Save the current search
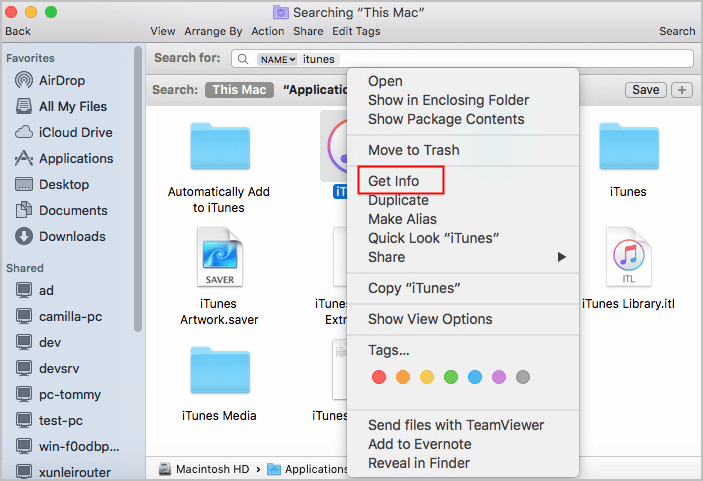 click(646, 90)
